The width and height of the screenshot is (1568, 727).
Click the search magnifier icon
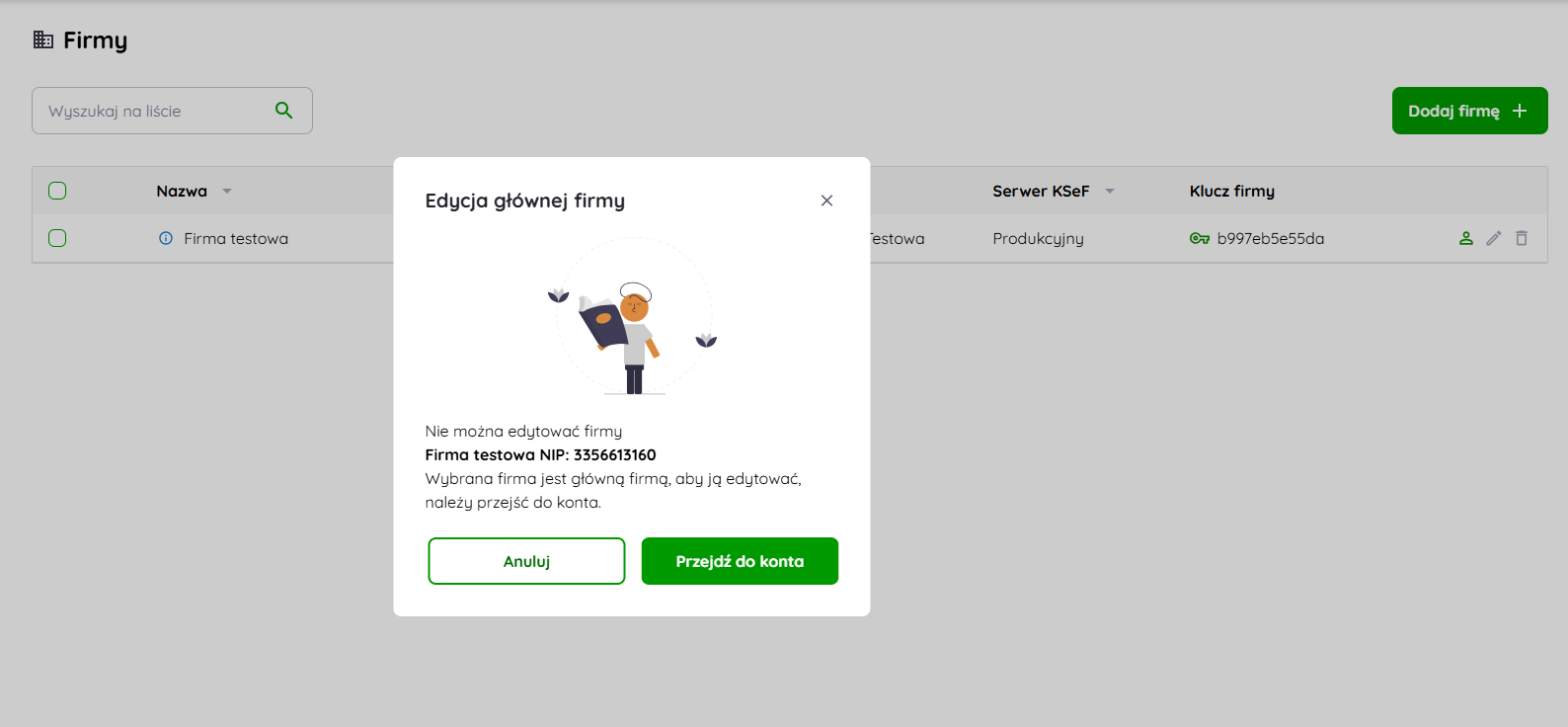click(x=283, y=111)
